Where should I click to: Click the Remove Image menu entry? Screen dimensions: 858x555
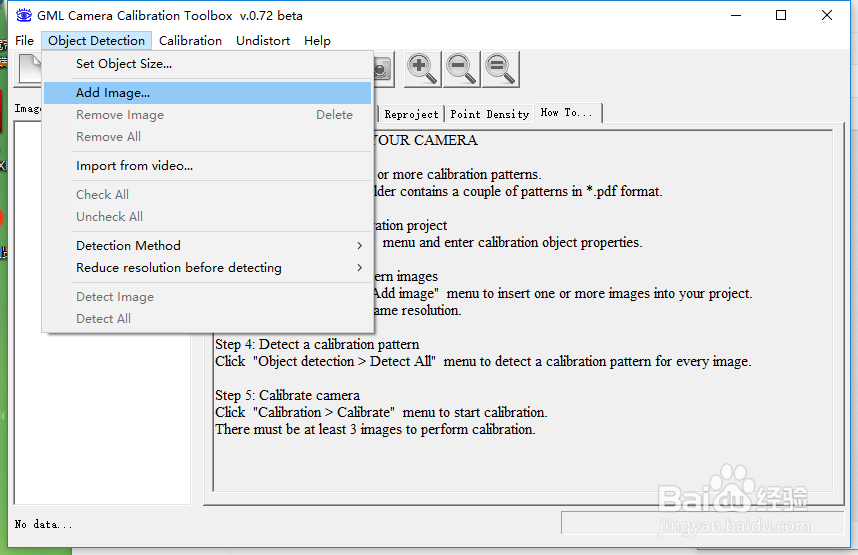[207, 115]
